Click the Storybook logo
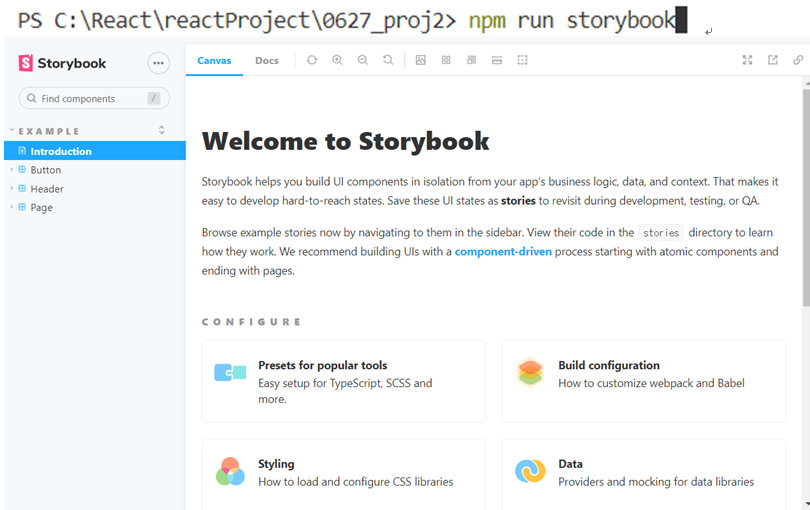Screen dimensions: 810x510 [62, 63]
